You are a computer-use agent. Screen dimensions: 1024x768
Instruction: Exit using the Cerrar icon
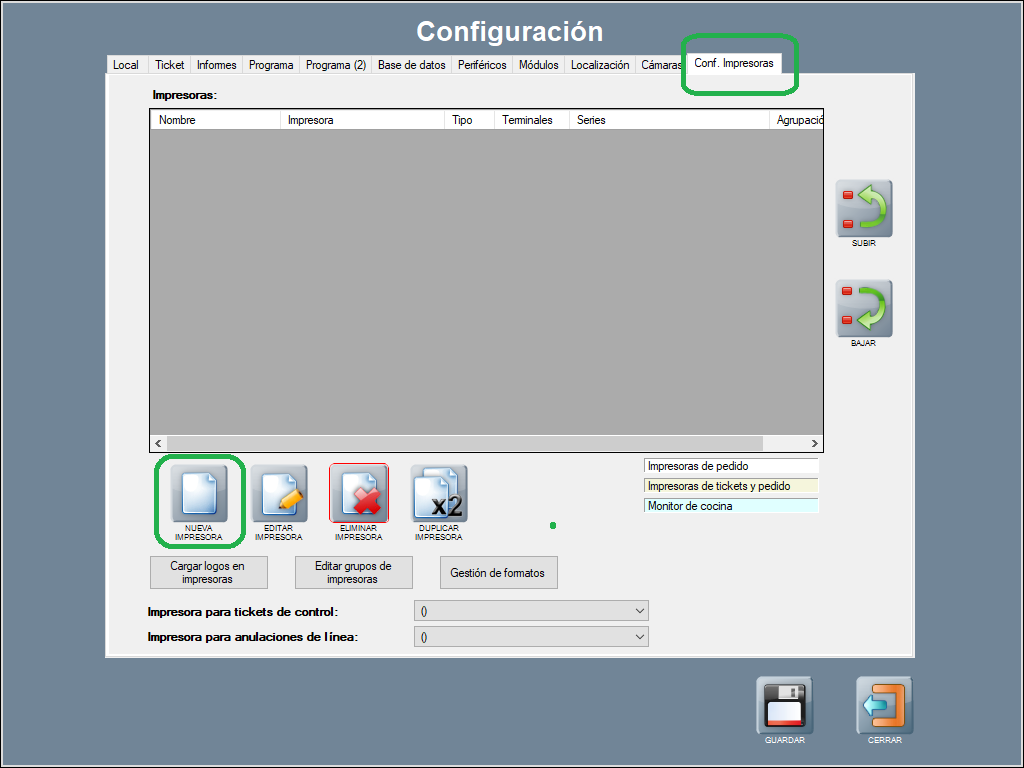tap(884, 705)
